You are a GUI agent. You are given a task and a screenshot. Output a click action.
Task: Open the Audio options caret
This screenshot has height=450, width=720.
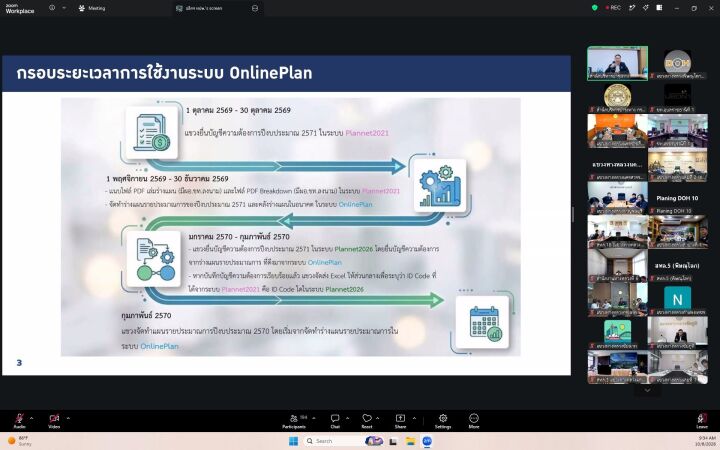(x=31, y=418)
